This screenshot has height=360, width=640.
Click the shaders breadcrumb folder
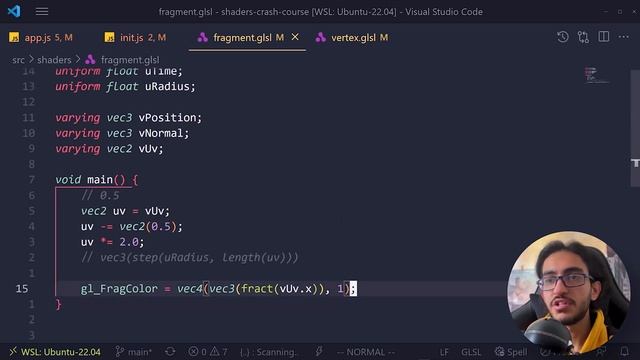pos(54,60)
